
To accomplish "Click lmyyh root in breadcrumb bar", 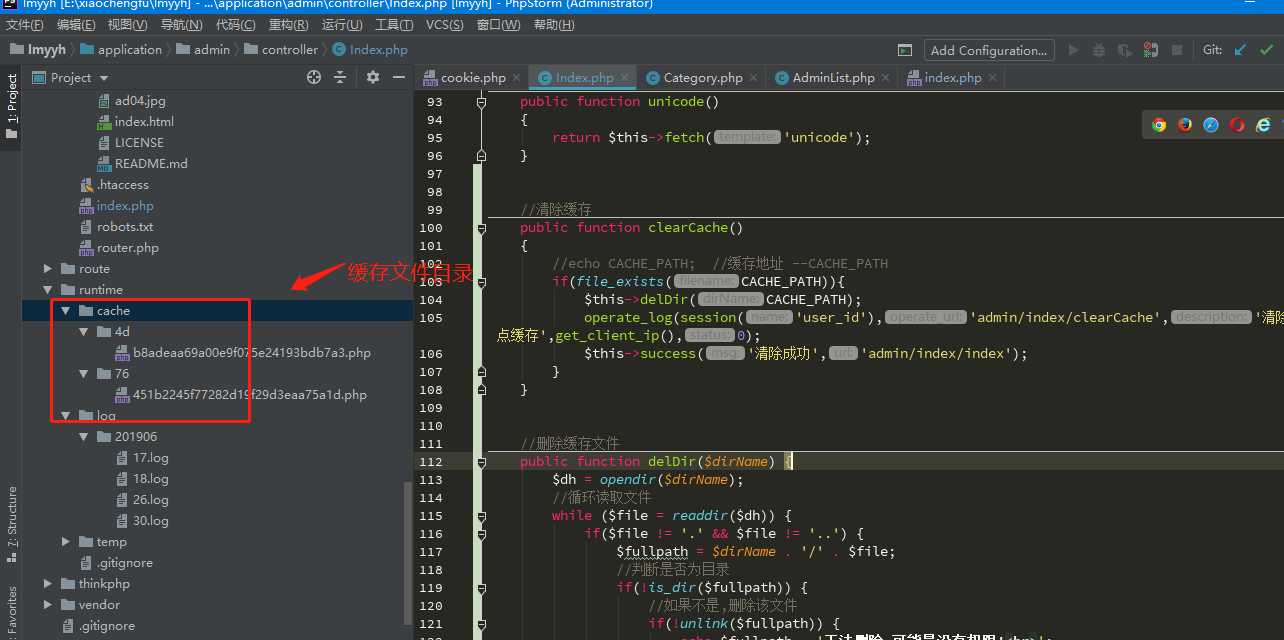I will [x=39, y=49].
